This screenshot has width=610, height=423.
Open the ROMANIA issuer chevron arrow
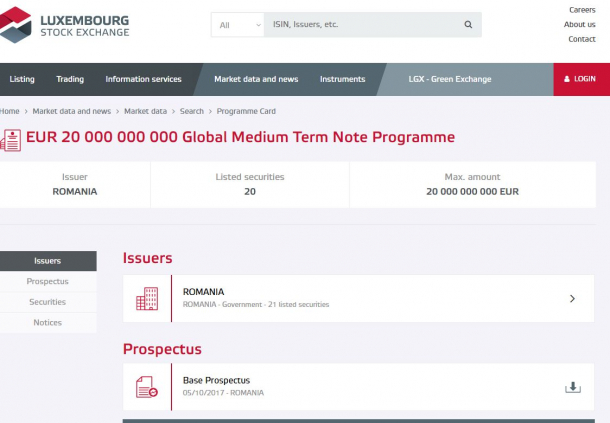tap(572, 298)
